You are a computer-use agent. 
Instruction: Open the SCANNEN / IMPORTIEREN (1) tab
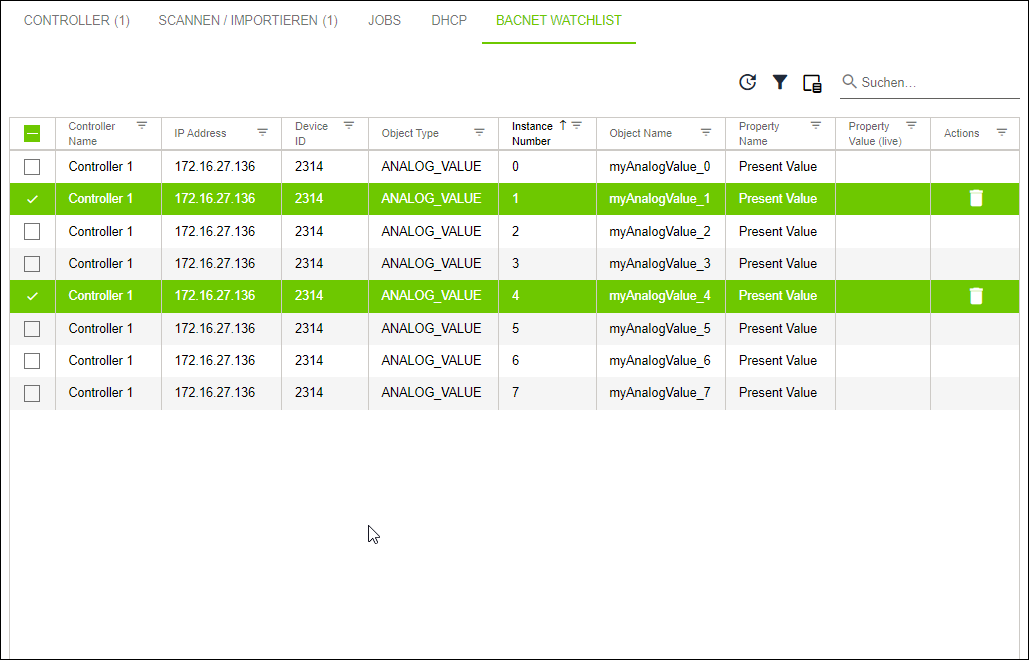pyautogui.click(x=248, y=20)
